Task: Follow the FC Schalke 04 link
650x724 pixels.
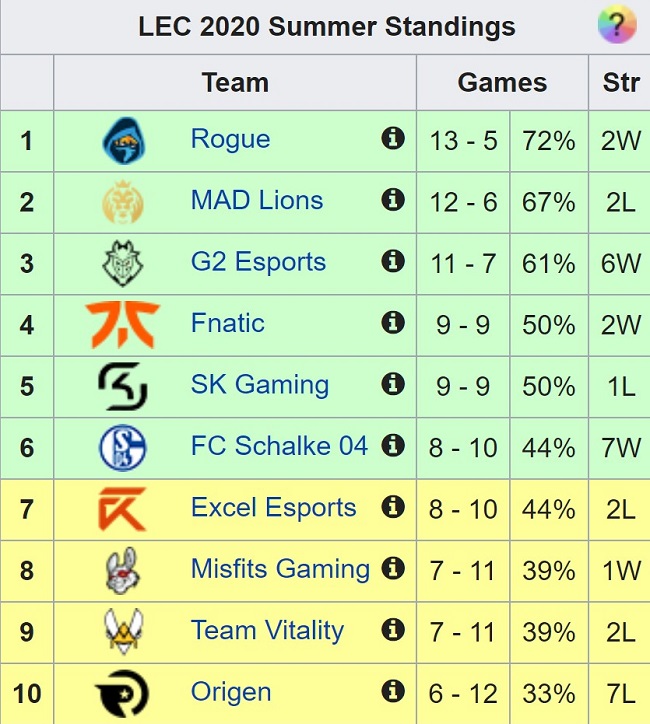Action: point(279,446)
